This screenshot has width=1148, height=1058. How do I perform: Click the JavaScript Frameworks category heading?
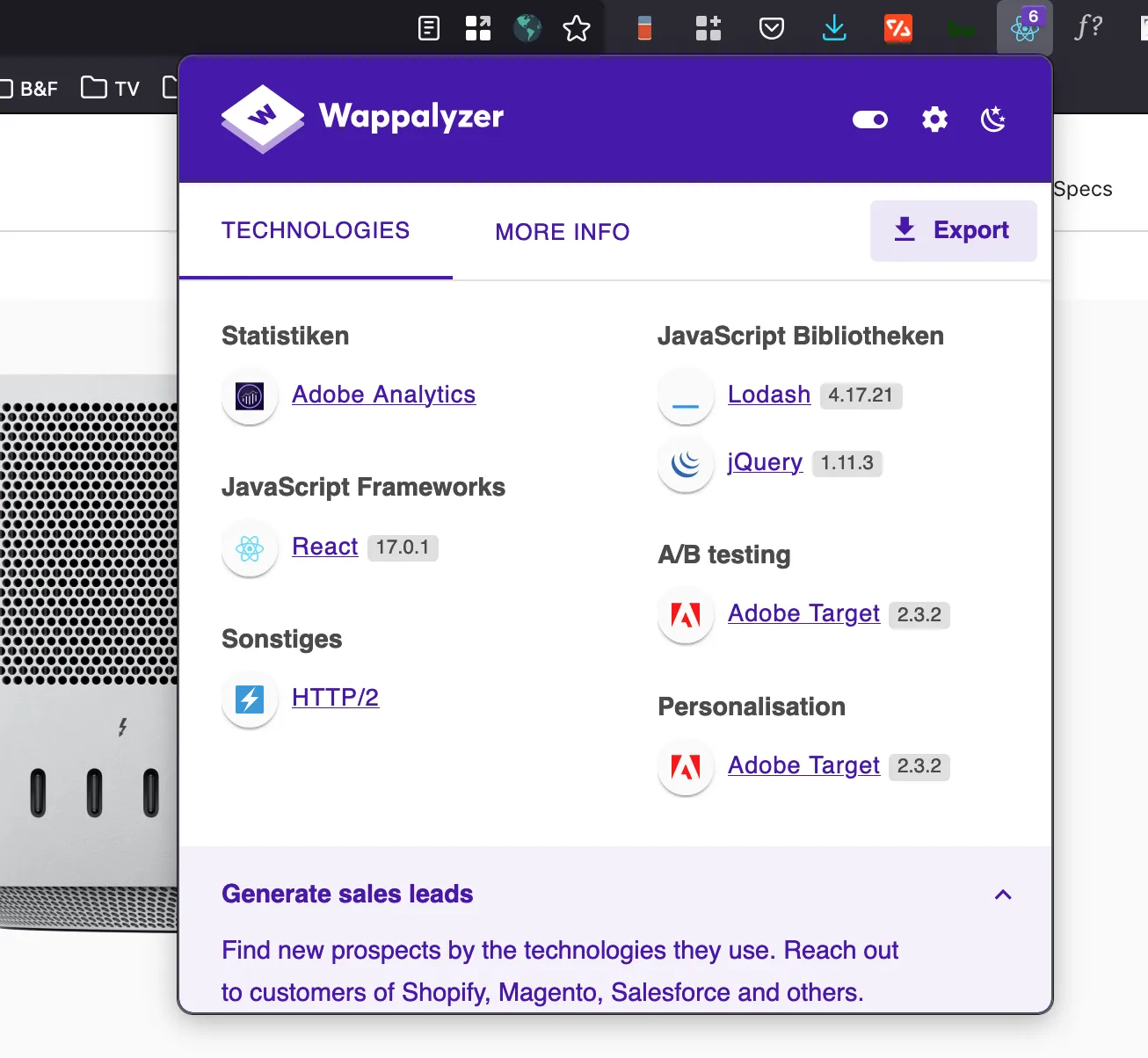click(x=363, y=487)
